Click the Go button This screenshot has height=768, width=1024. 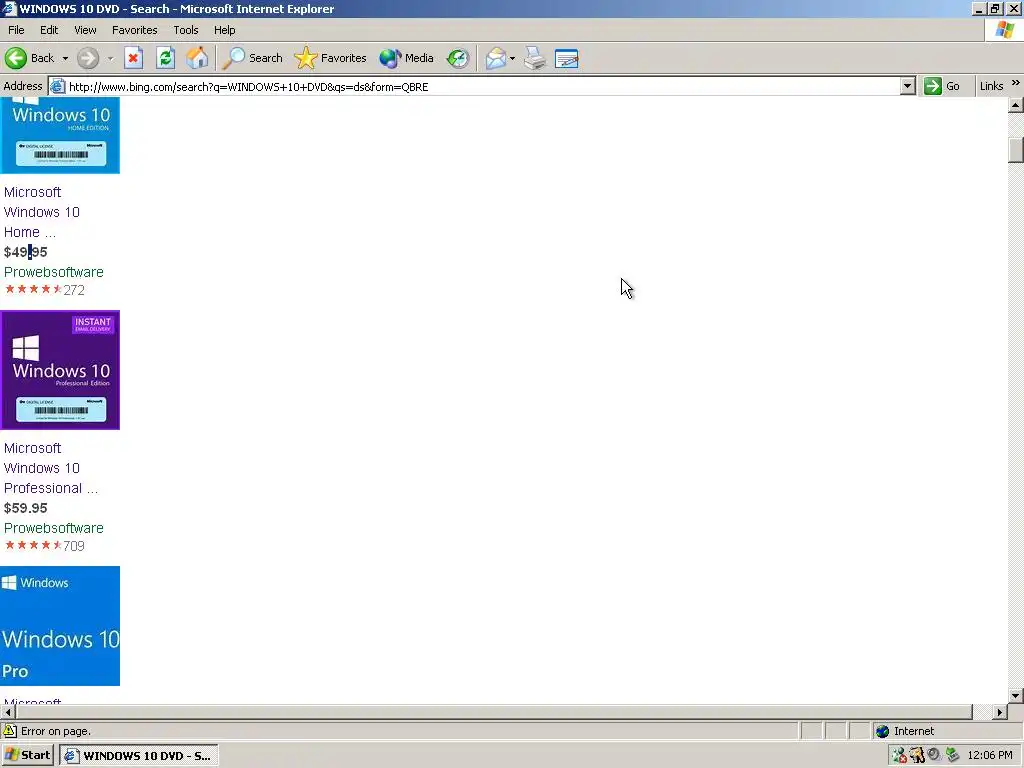coord(942,86)
